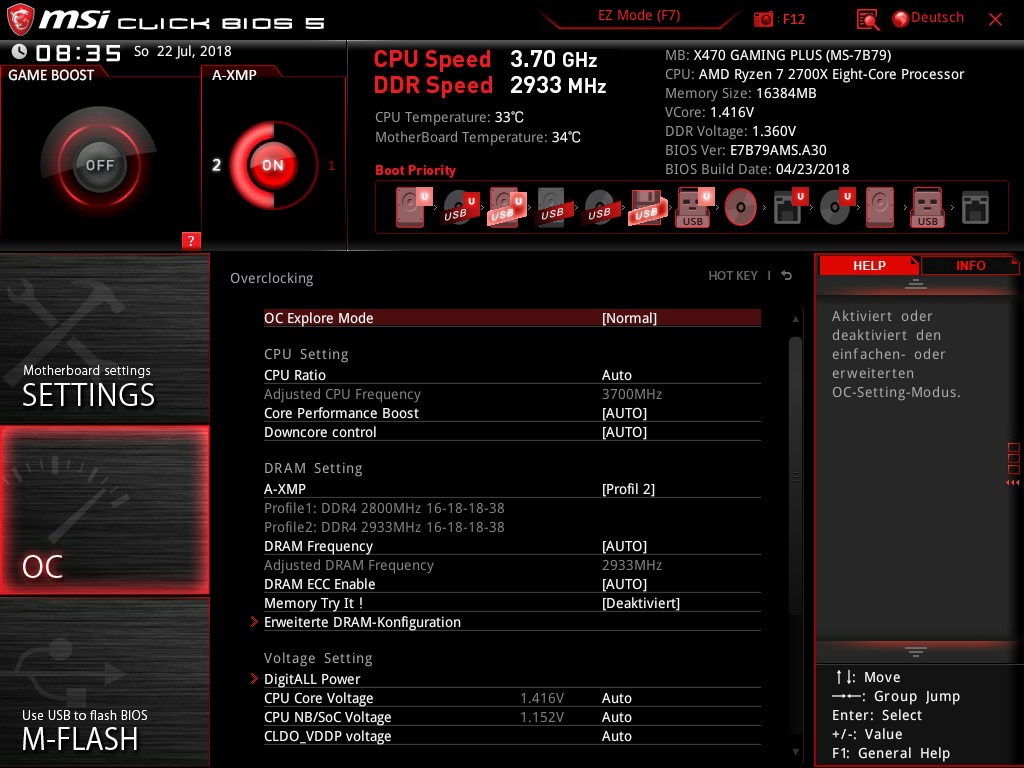Select plain hard disk boot icon near end
The height and width of the screenshot is (768, 1024).
880,208
